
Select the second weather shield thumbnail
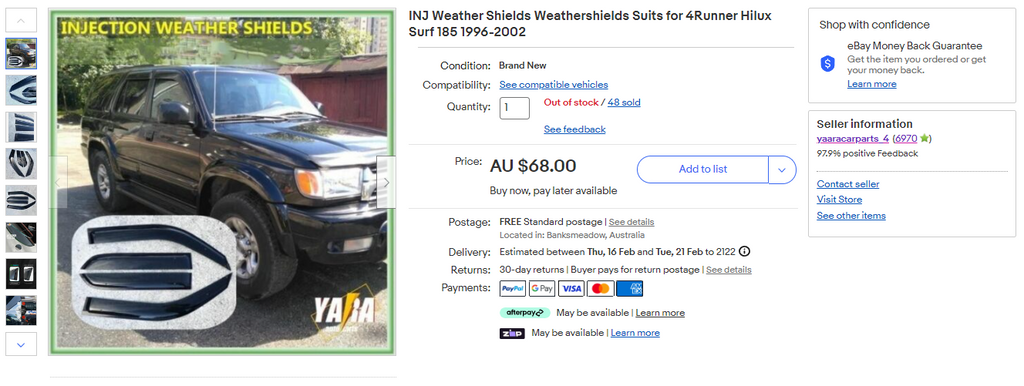(x=21, y=90)
